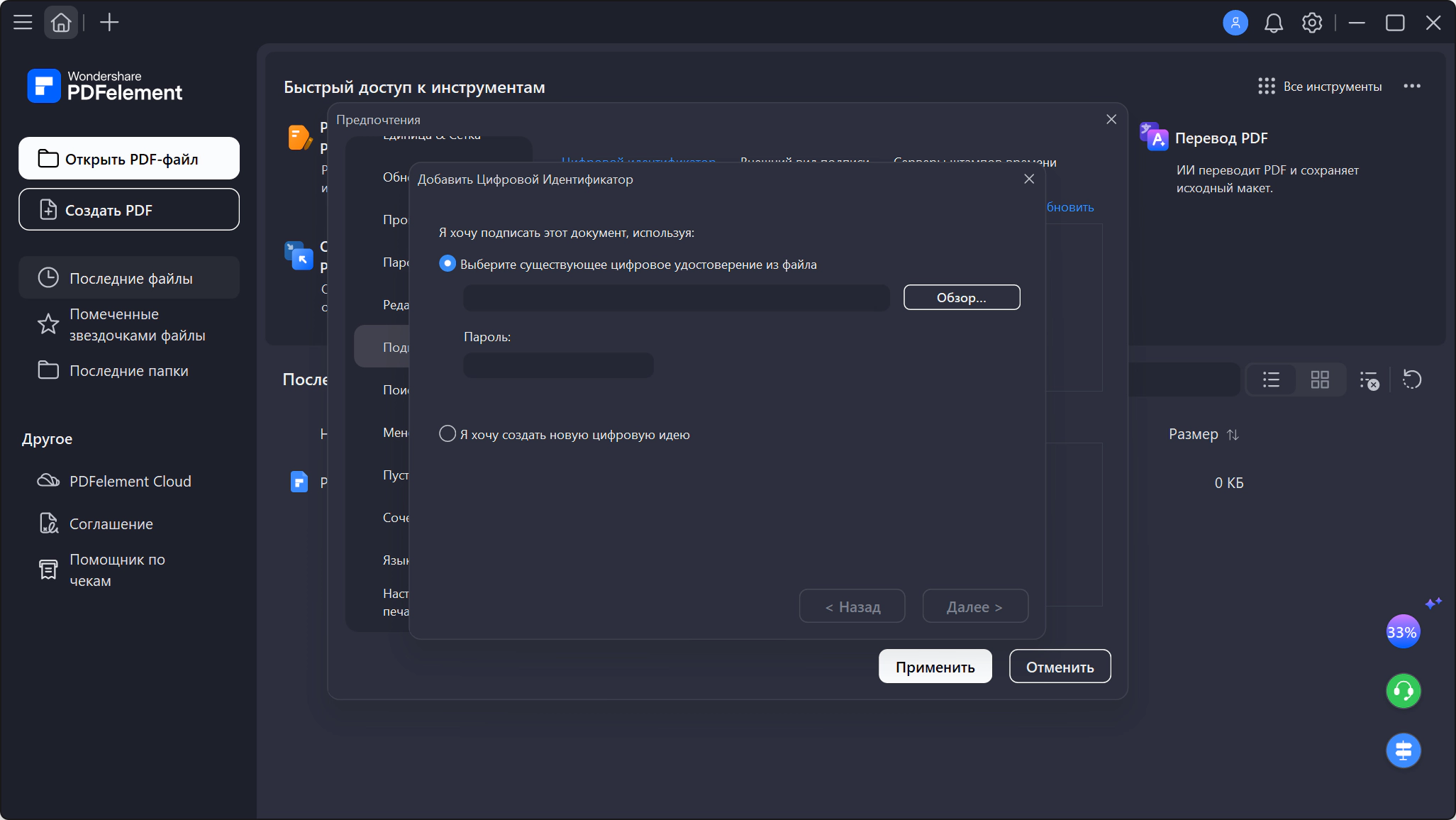Viewport: 1456px width, 820px height.
Task: Refresh the recent files list
Action: pos(1412,379)
